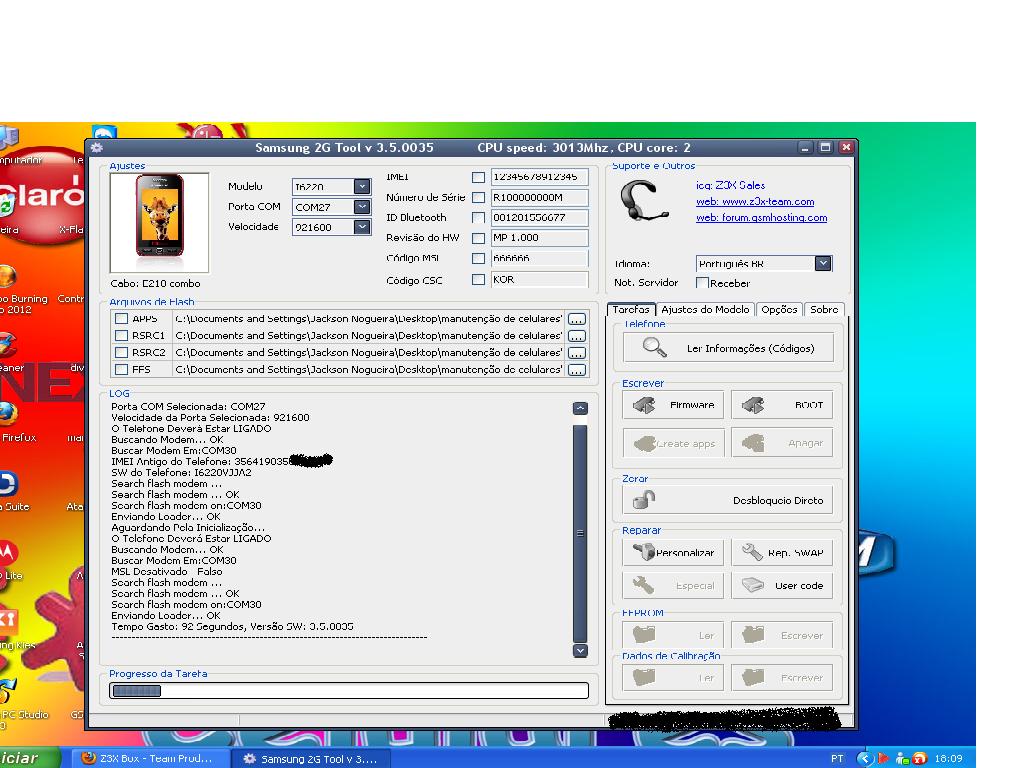
Task: Click the ID Bluetooth input field
Action: tap(539, 217)
